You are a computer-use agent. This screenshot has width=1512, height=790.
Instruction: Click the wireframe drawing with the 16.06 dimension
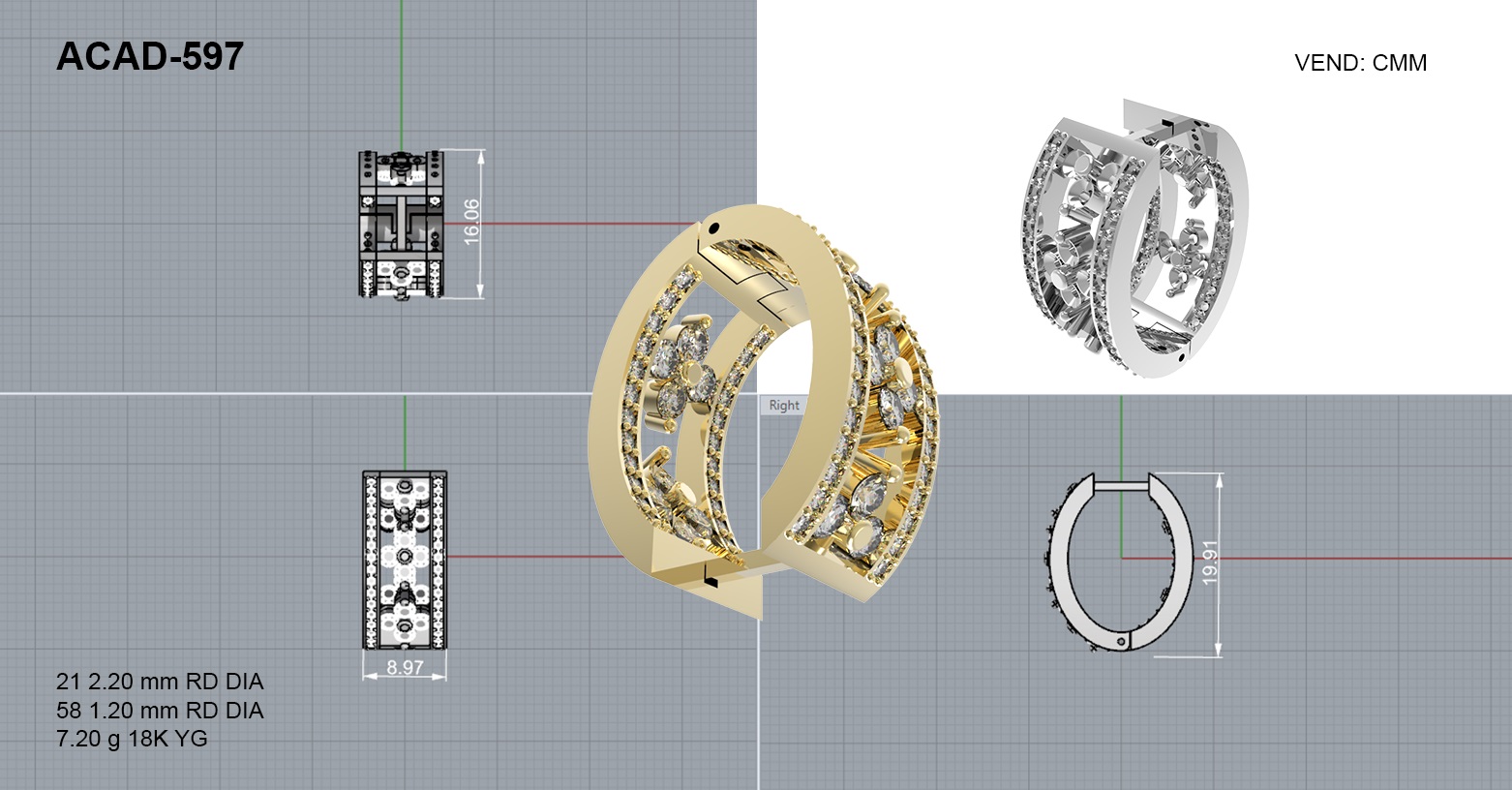coord(401,224)
